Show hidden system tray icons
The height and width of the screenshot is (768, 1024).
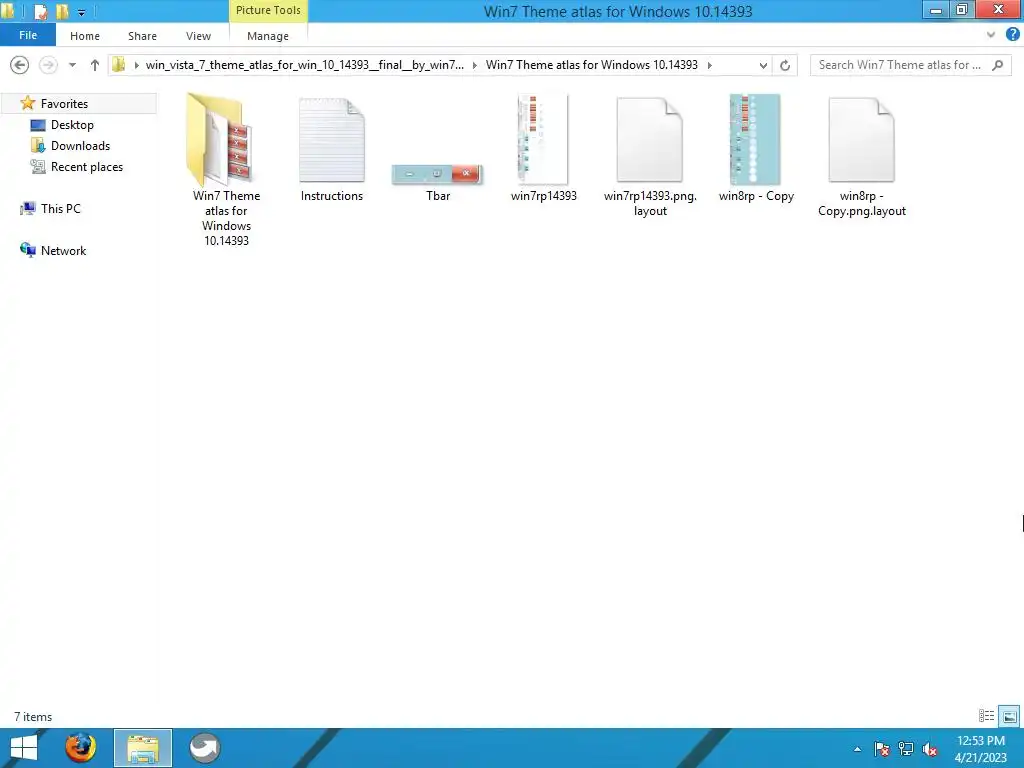[x=857, y=749]
